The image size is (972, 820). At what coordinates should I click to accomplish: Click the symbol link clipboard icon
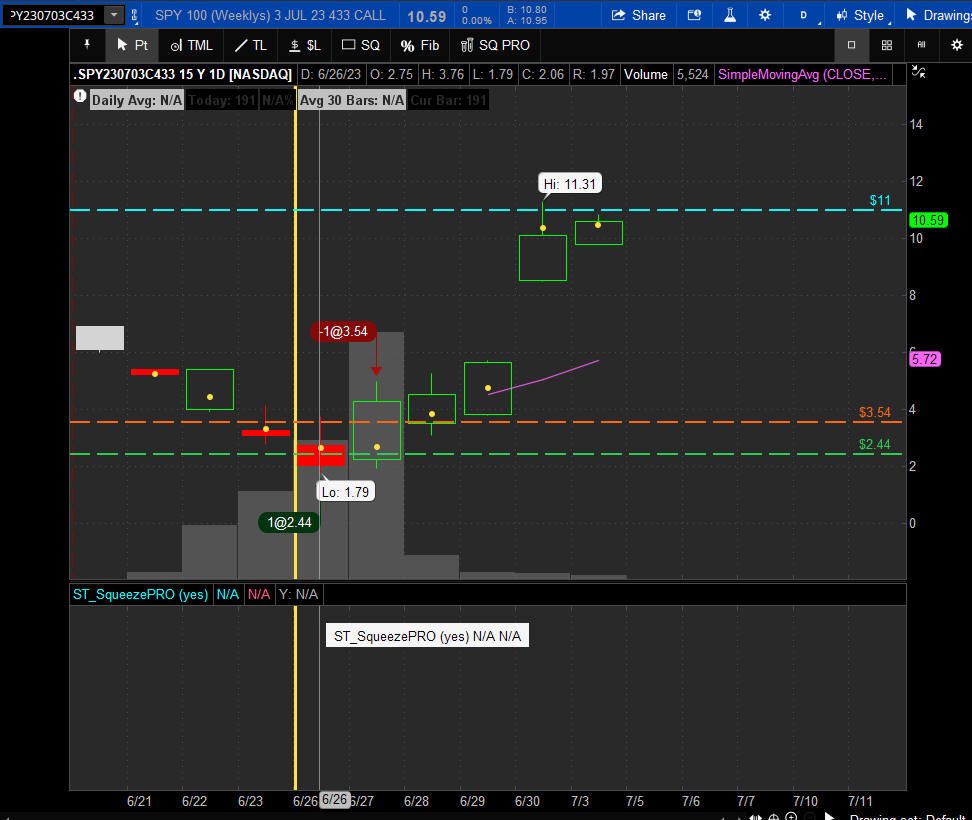(134, 15)
